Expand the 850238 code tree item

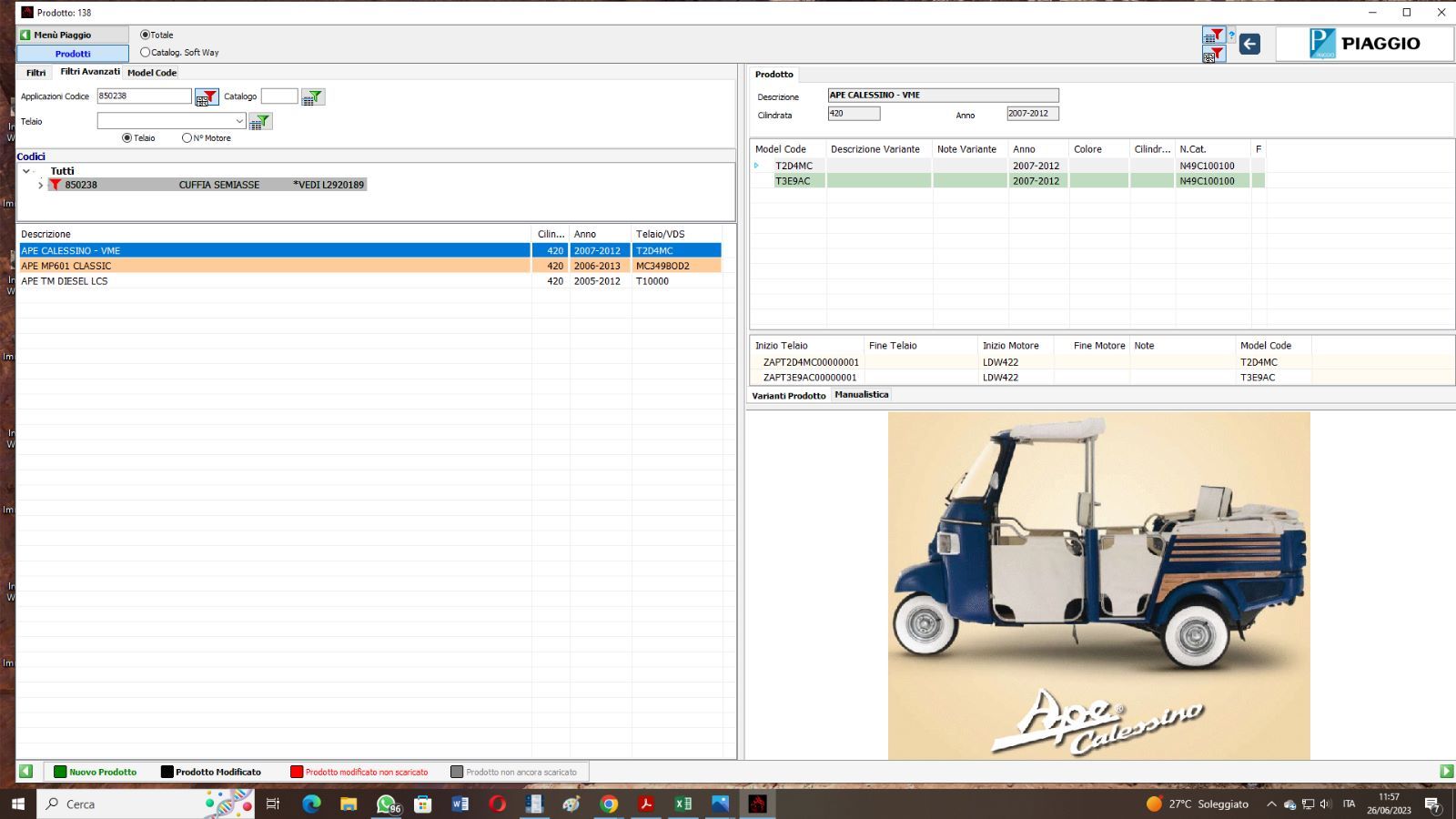click(40, 185)
